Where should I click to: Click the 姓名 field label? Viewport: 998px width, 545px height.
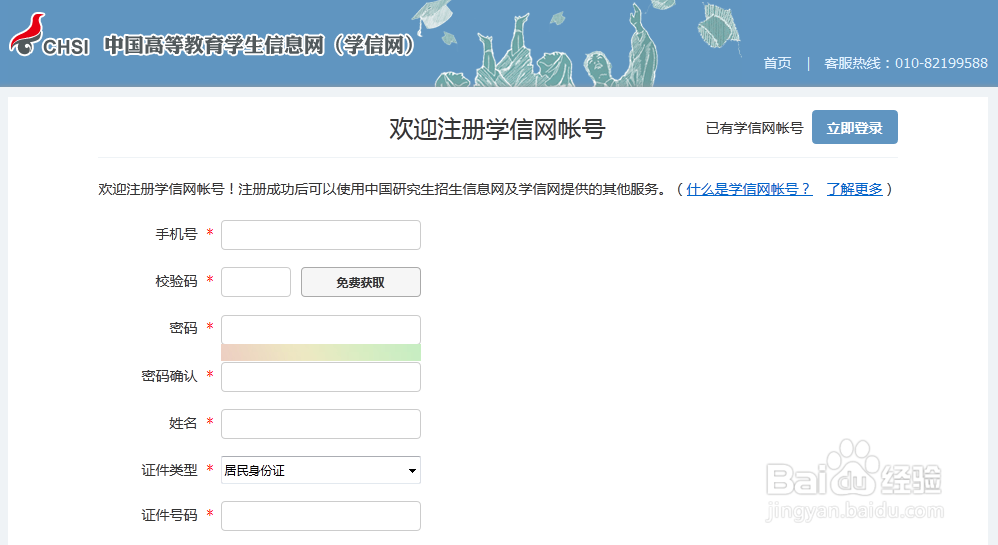(183, 423)
